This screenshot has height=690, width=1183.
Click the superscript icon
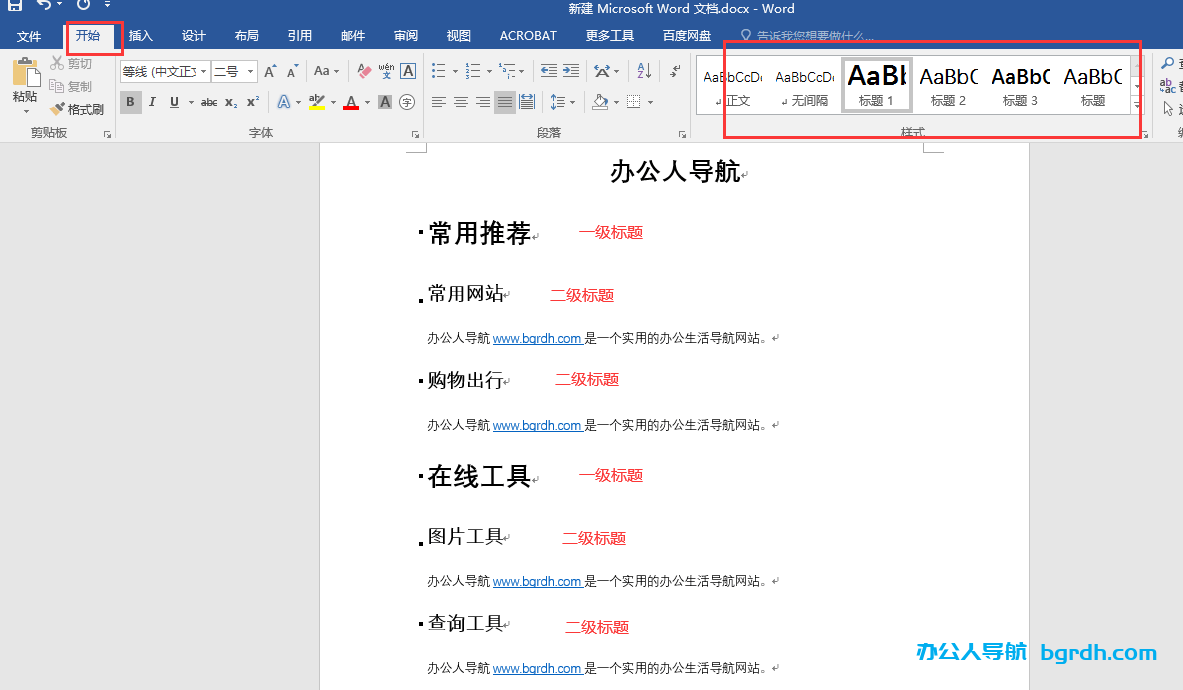tap(250, 102)
